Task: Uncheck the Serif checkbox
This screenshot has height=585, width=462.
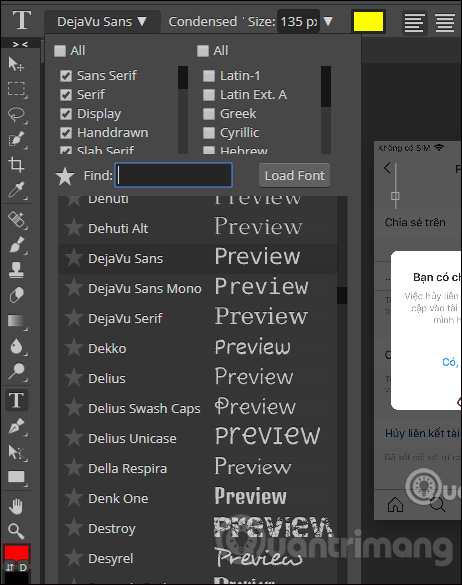Action: 66,95
